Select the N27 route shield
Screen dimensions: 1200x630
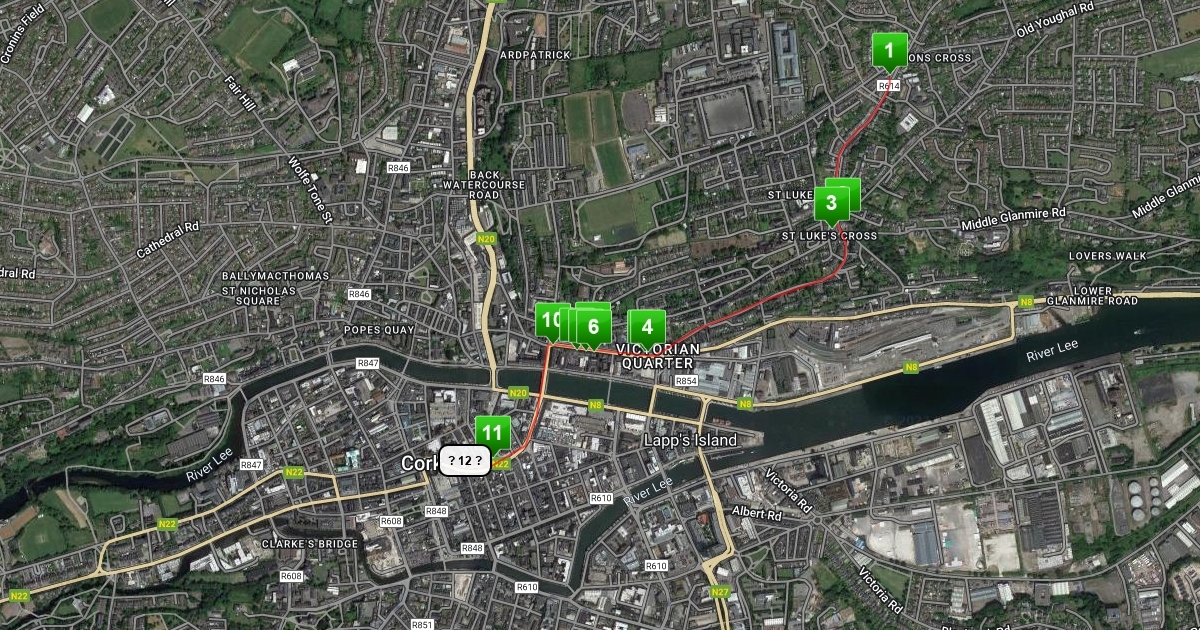(x=721, y=592)
